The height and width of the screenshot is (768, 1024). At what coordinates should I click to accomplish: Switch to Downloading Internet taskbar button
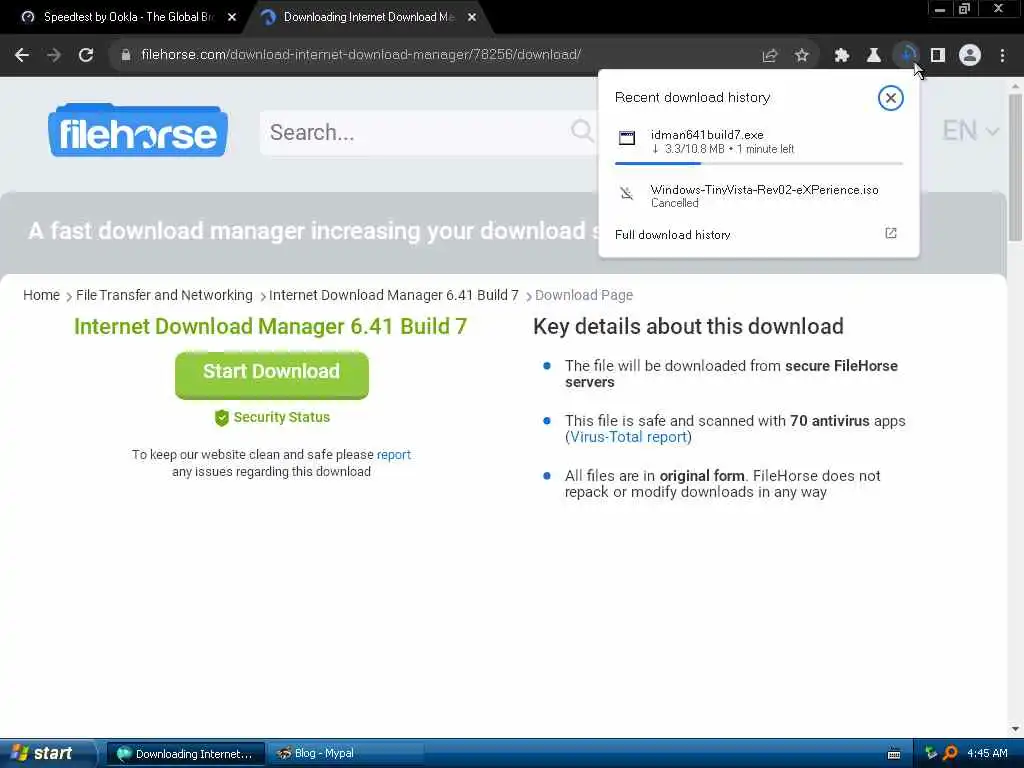[185, 754]
